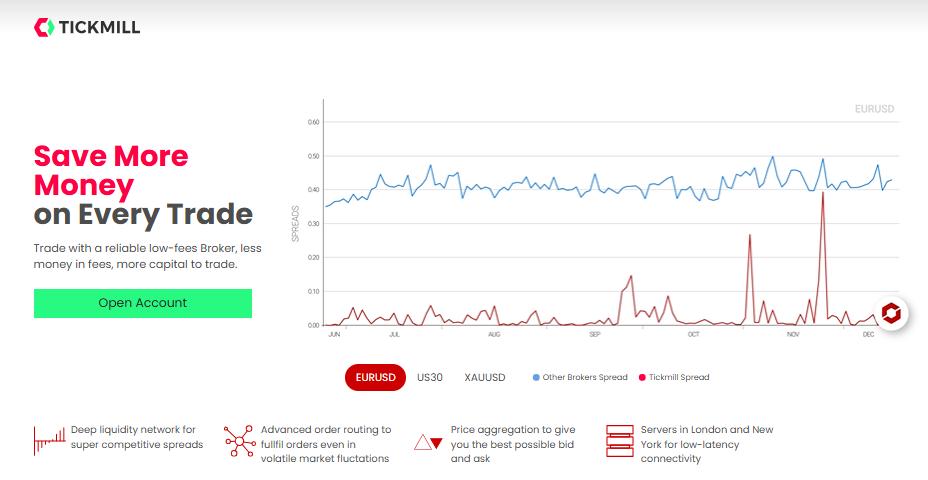Switch to the US30 tab
Image resolution: width=928 pixels, height=480 pixels.
(430, 378)
